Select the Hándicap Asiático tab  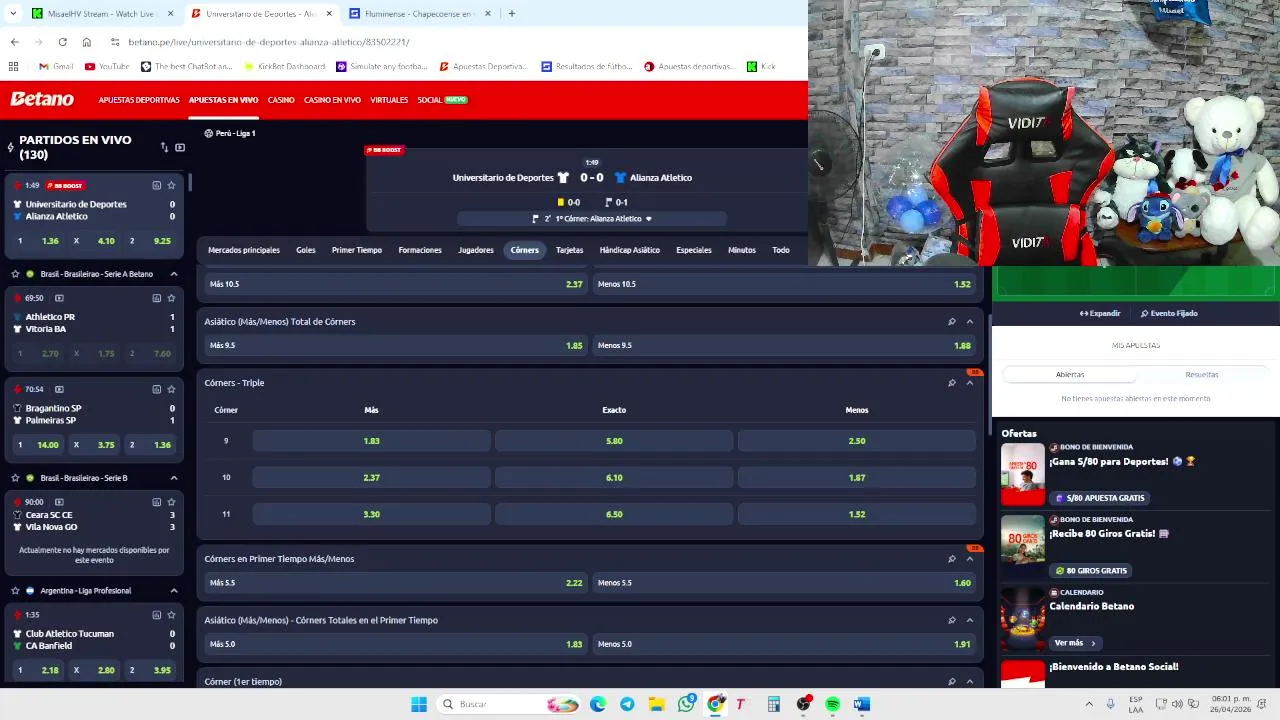629,250
